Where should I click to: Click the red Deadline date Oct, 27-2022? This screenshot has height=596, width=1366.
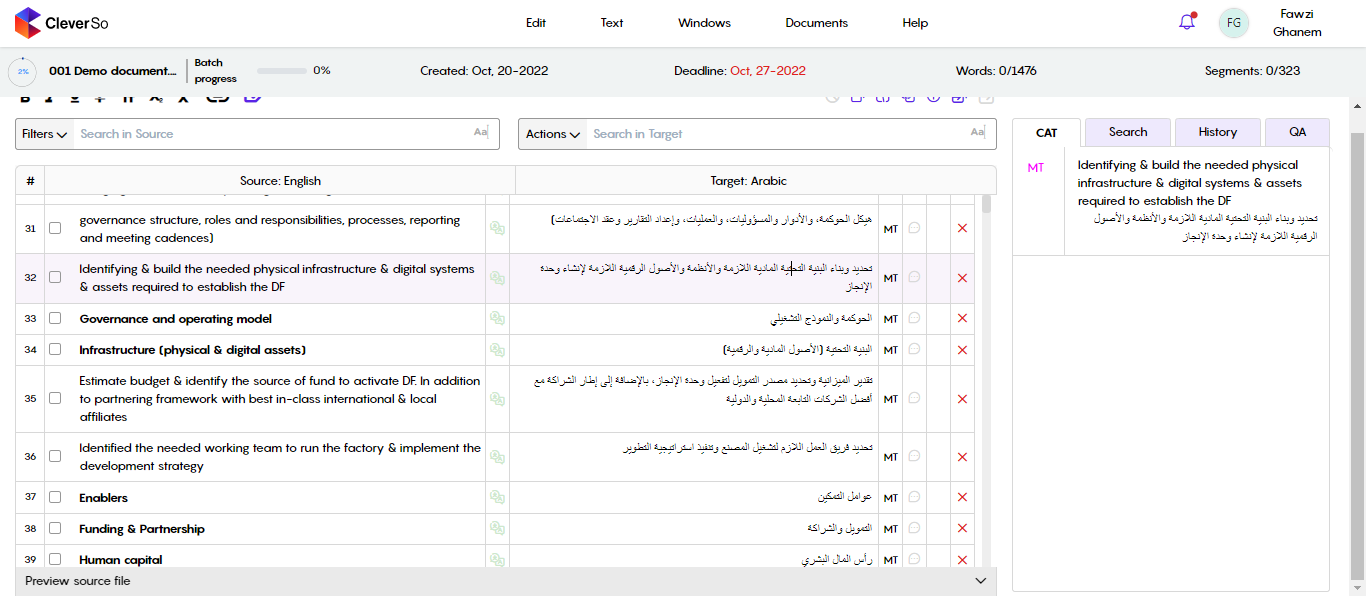pyautogui.click(x=768, y=71)
